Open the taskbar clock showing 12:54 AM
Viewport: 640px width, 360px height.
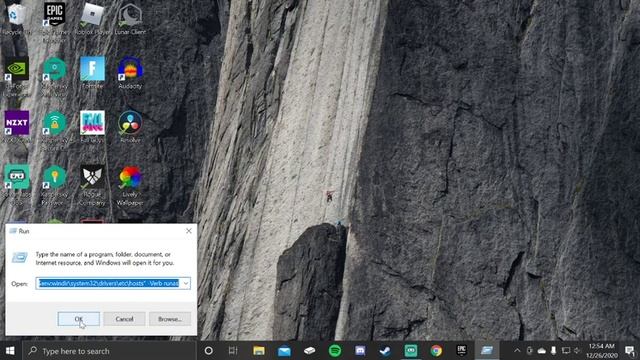click(602, 351)
